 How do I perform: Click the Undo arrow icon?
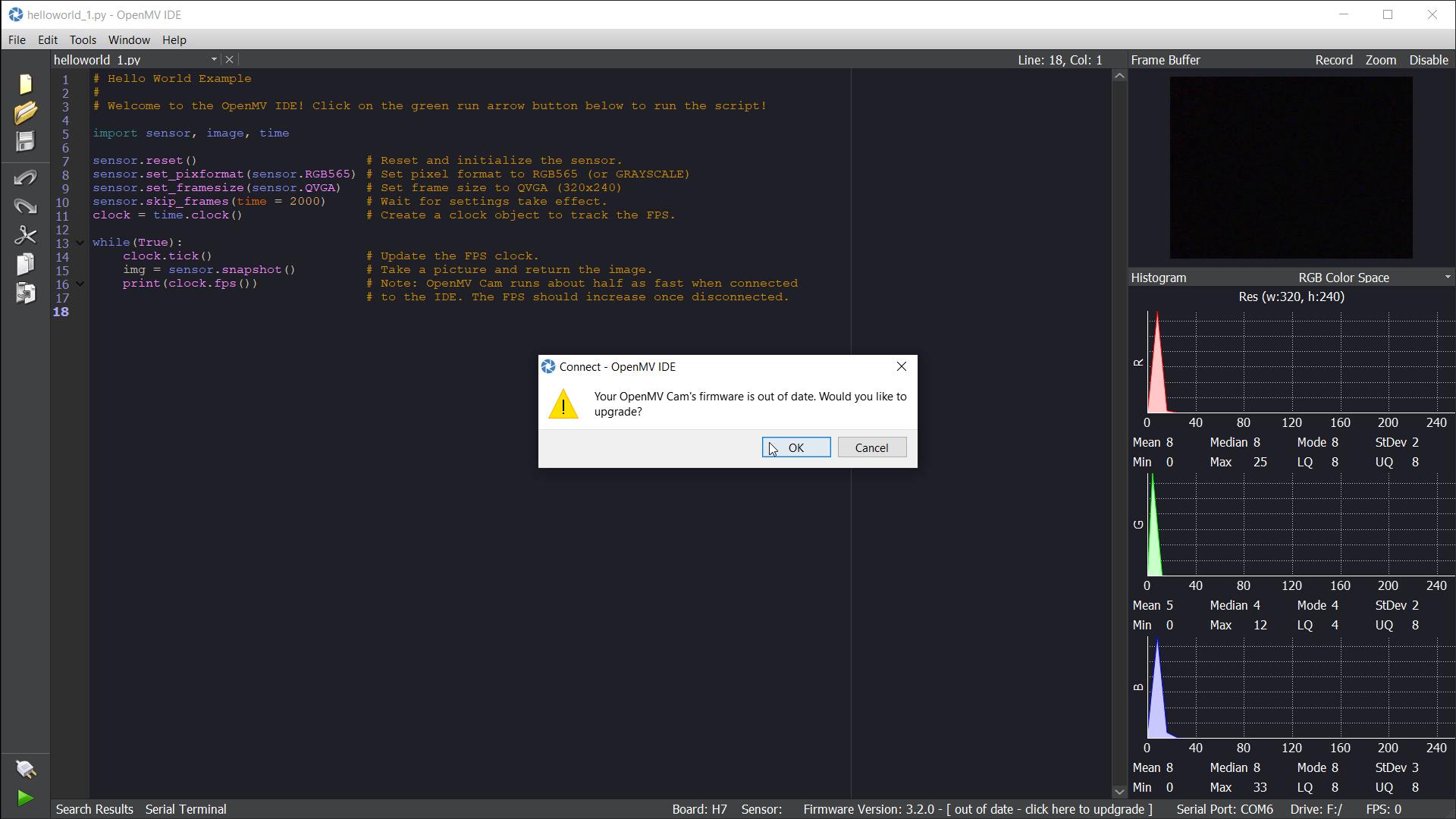pyautogui.click(x=25, y=177)
